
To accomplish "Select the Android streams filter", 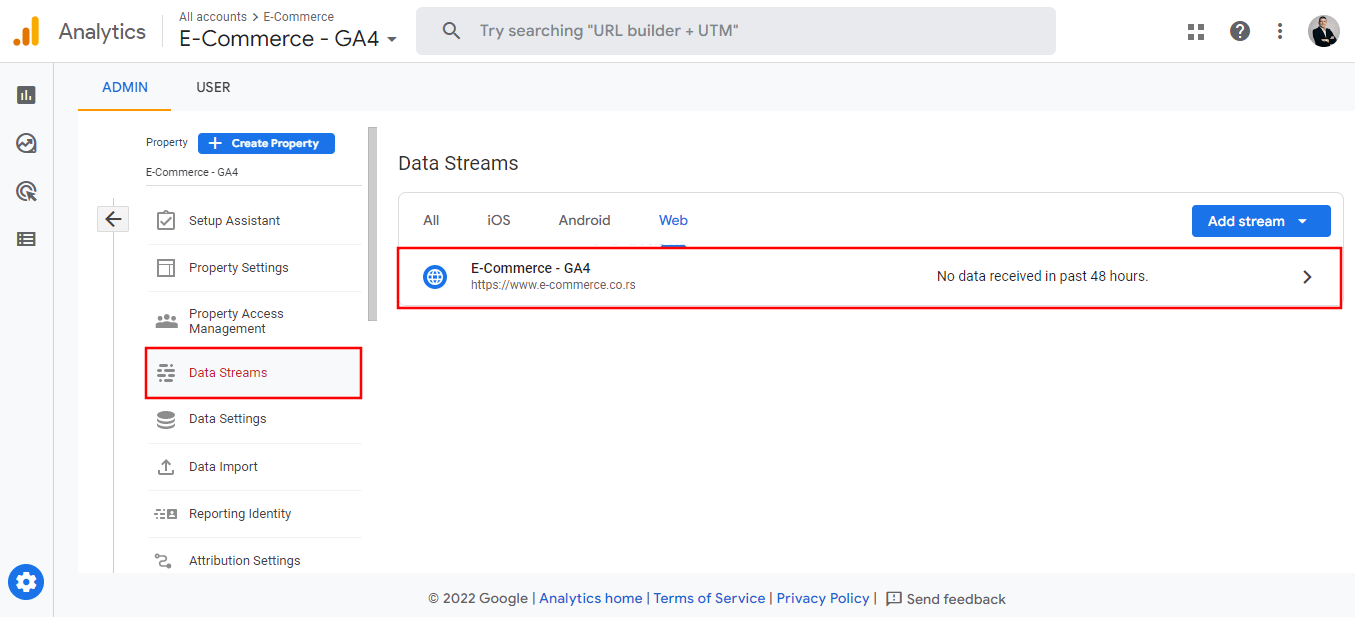I will click(x=584, y=220).
